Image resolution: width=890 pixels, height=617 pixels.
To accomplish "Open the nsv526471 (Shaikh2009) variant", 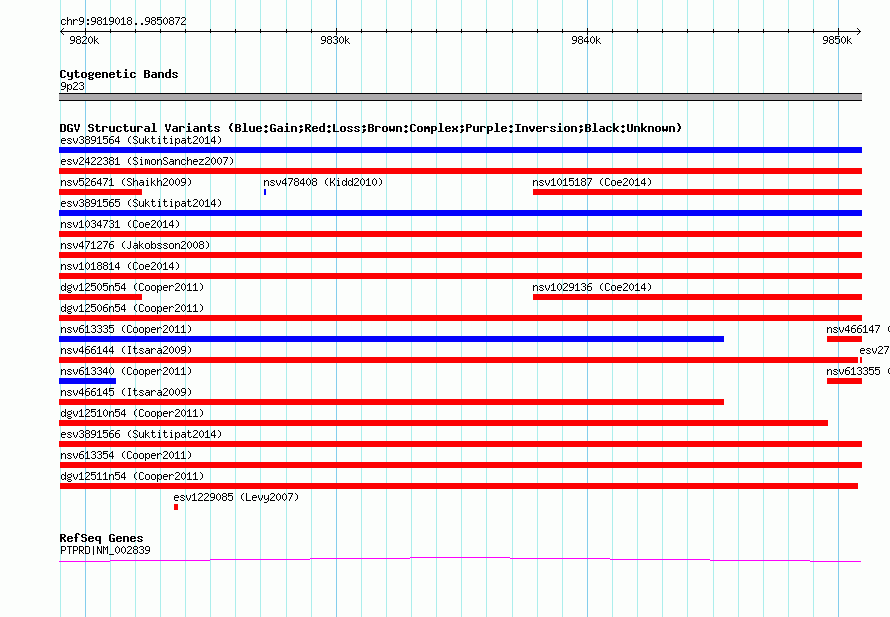I will click(x=126, y=182).
